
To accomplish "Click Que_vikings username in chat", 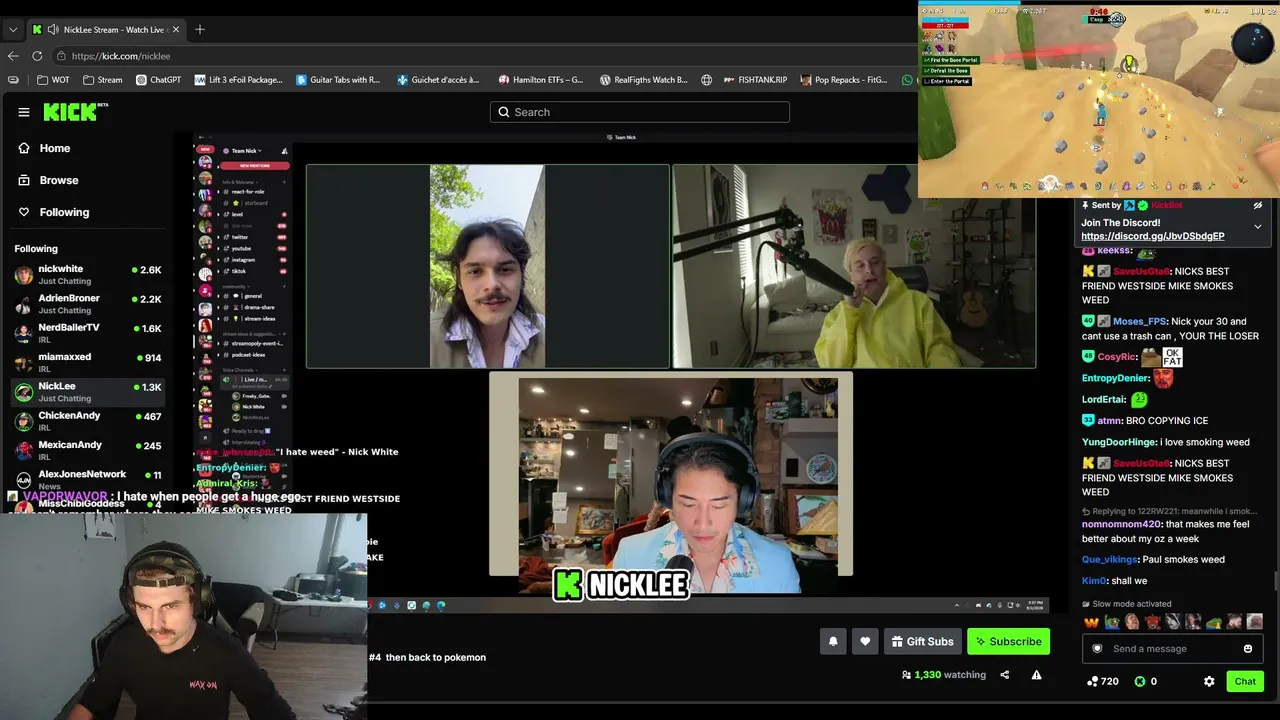I will [1110, 560].
